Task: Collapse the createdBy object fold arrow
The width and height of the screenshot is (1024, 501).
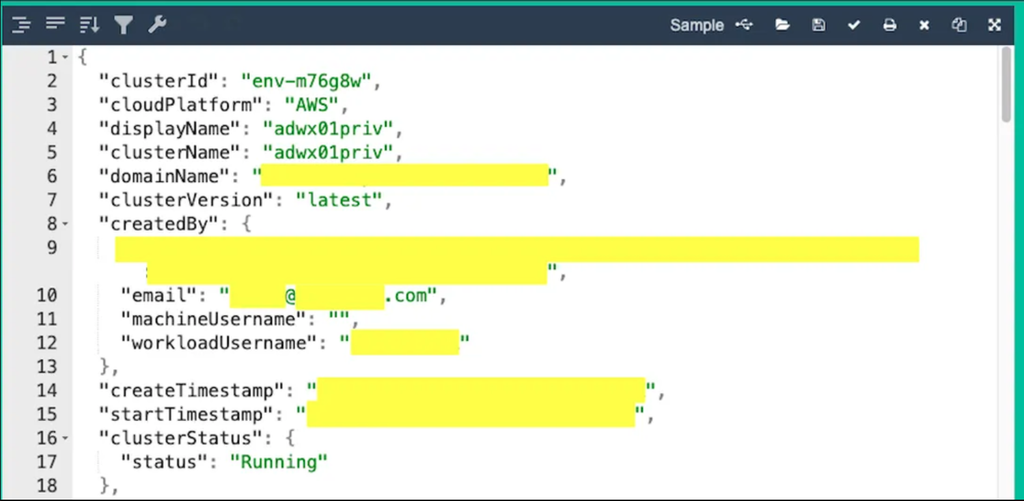Action: (66, 224)
